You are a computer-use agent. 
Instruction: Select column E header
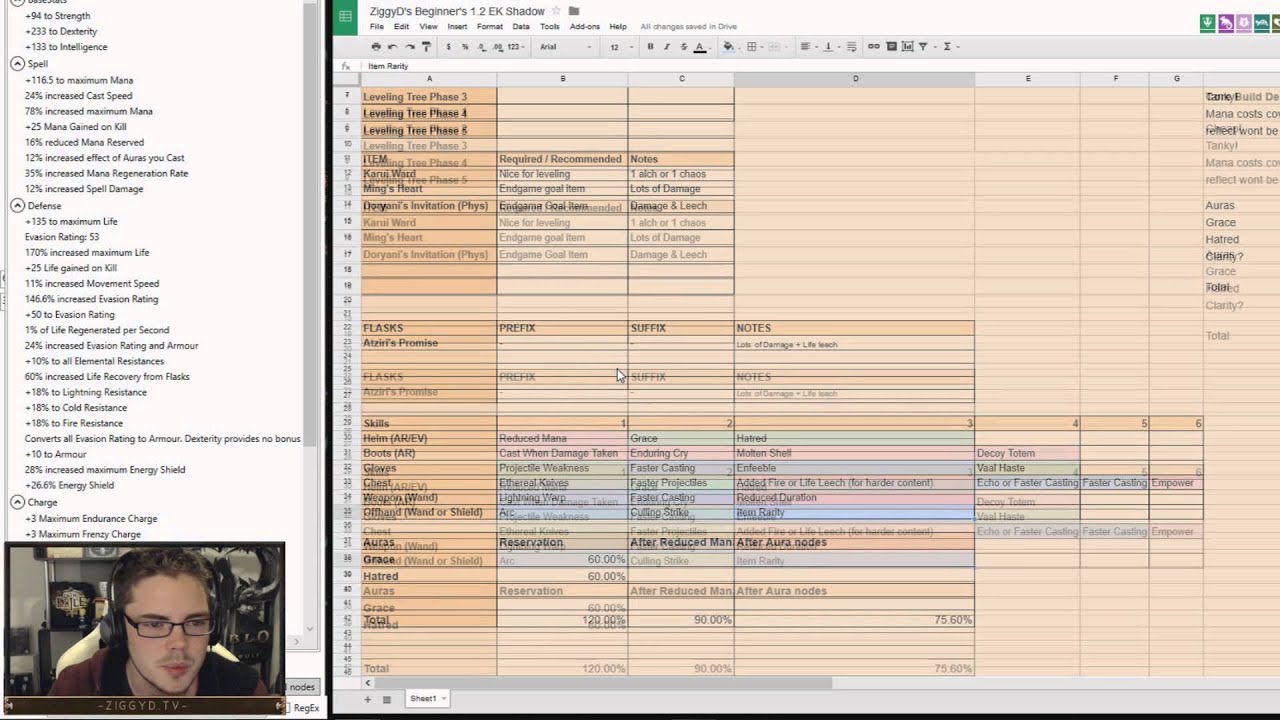point(1027,79)
